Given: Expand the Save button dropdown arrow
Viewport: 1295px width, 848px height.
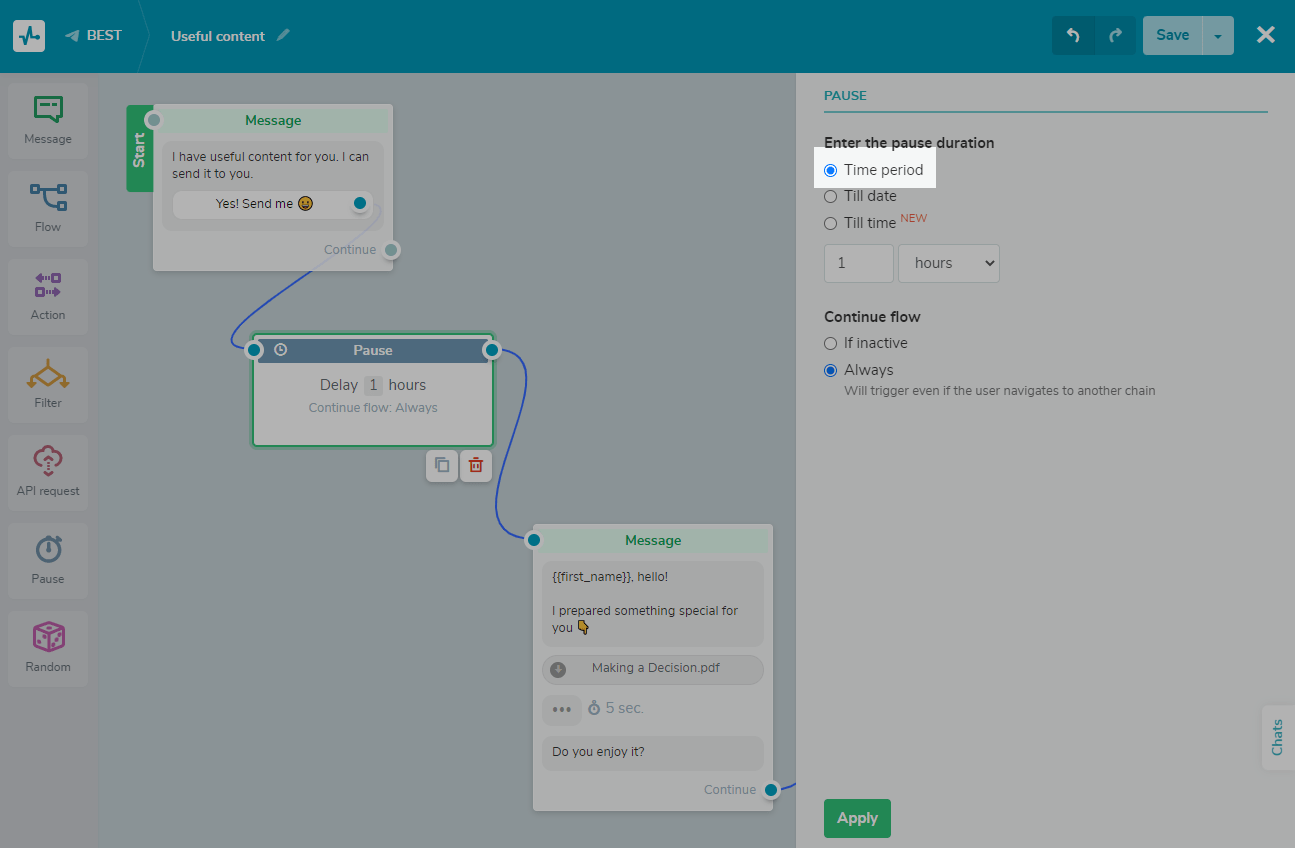Looking at the screenshot, I should click(x=1218, y=36).
